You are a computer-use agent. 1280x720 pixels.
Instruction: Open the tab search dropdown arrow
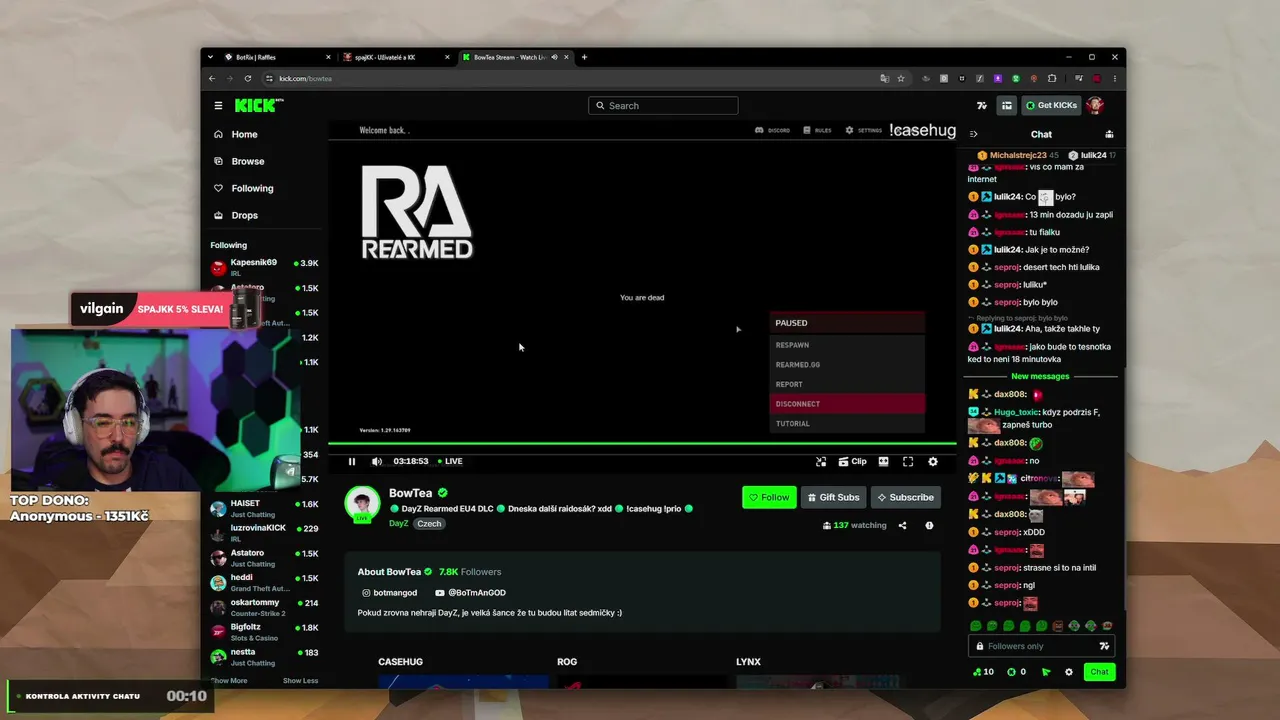tap(212, 57)
